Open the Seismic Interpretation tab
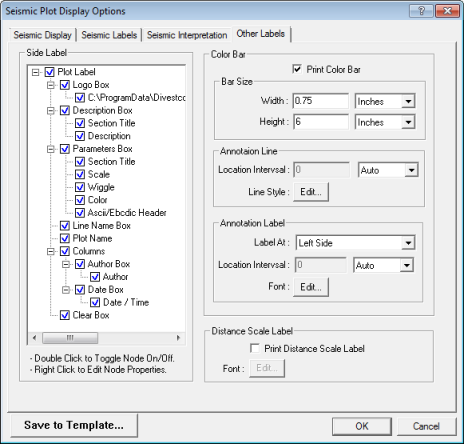 (x=187, y=35)
